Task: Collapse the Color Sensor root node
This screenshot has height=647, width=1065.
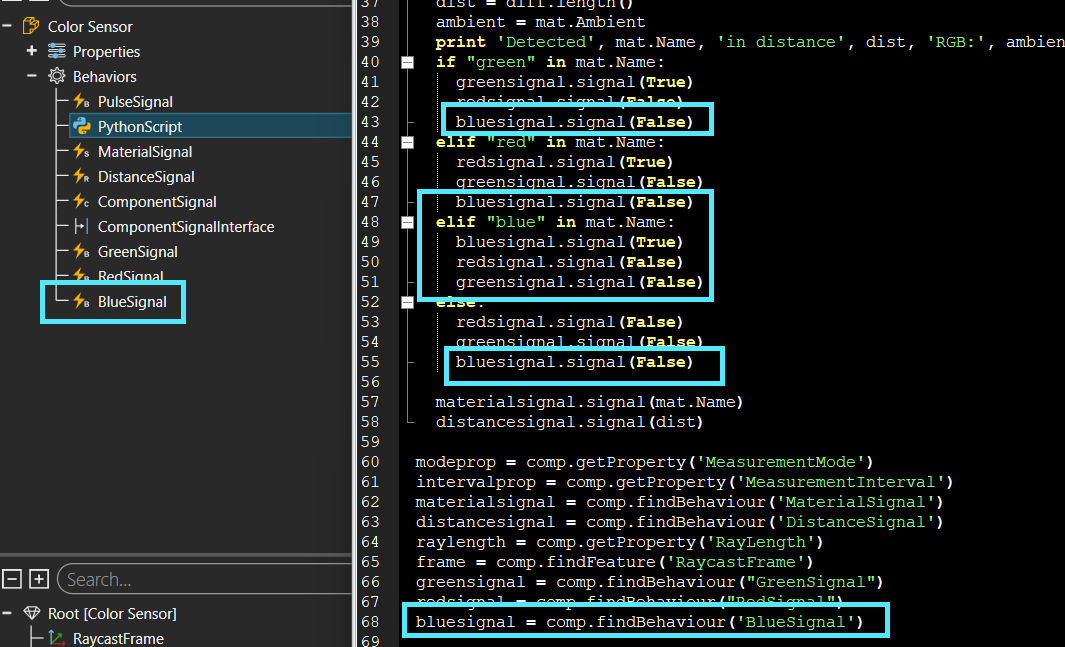Action: [x=7, y=26]
